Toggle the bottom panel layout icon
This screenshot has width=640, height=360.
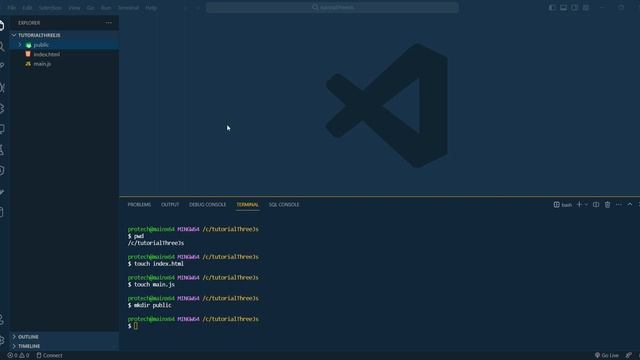pos(563,7)
